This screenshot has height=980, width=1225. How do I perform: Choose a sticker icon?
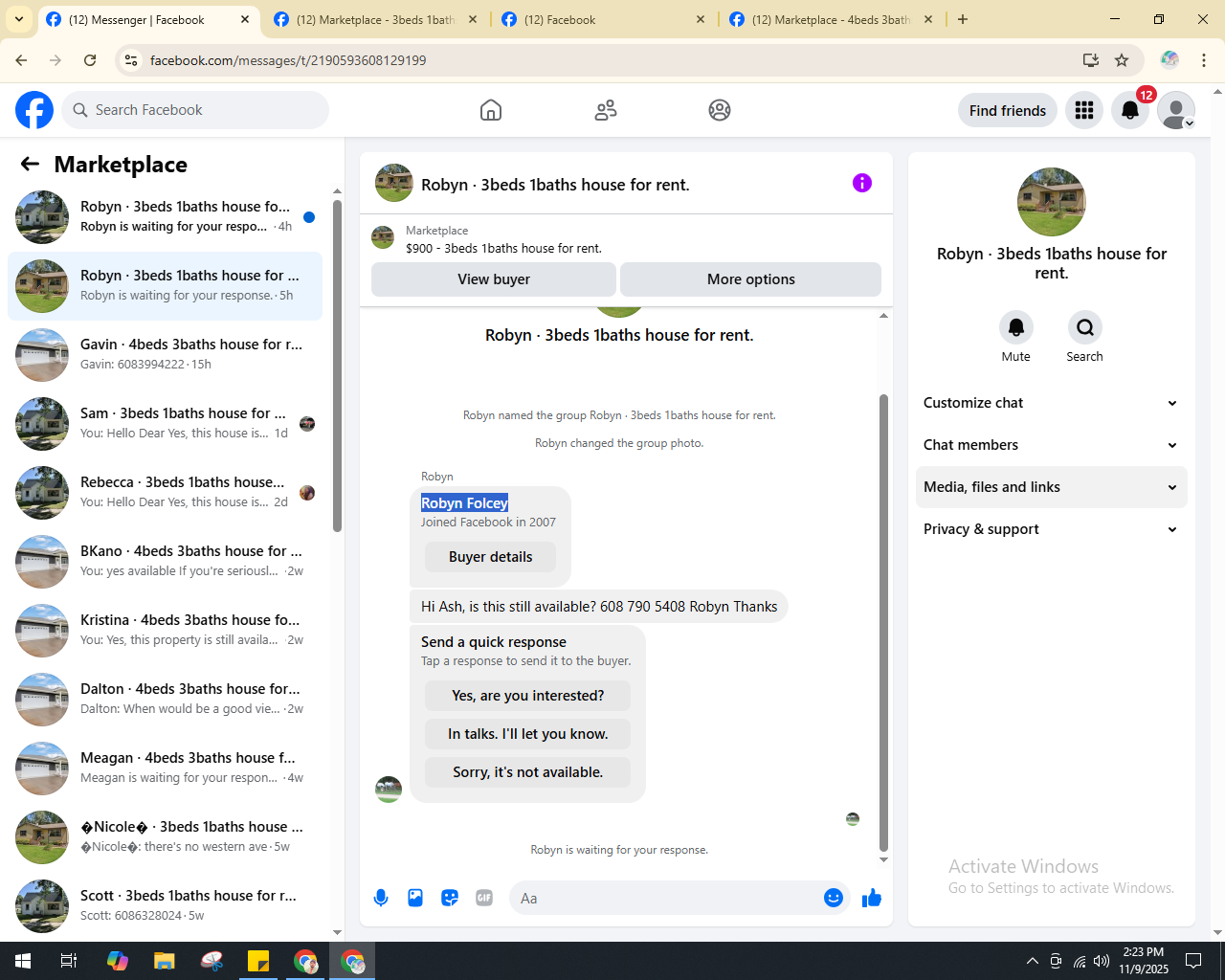pos(450,898)
